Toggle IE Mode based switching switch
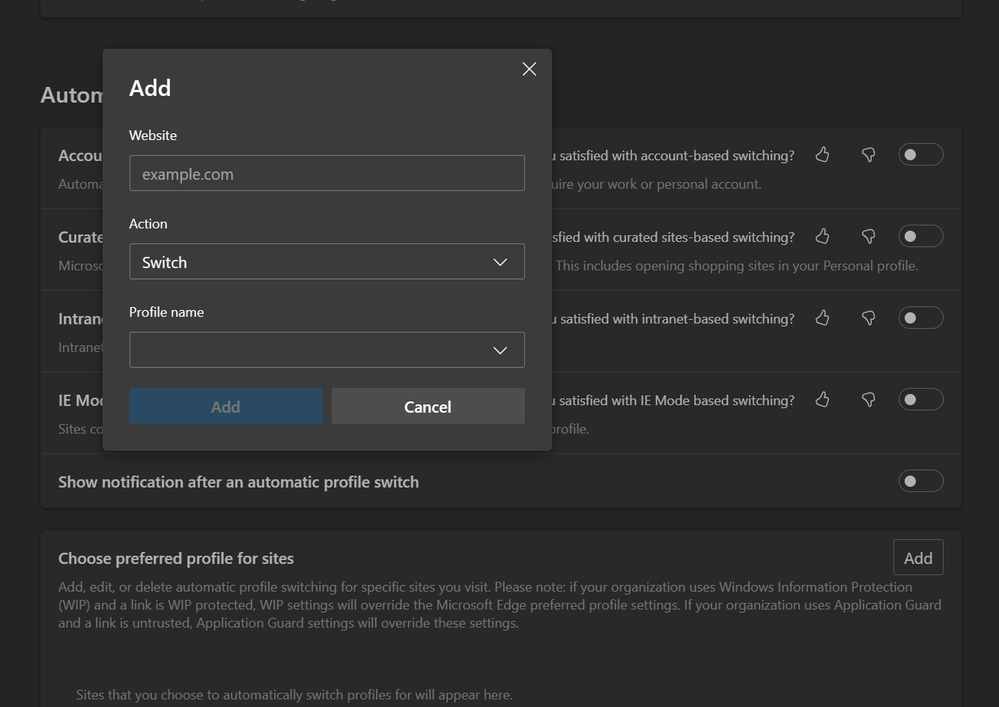The height and width of the screenshot is (707, 999). point(920,400)
